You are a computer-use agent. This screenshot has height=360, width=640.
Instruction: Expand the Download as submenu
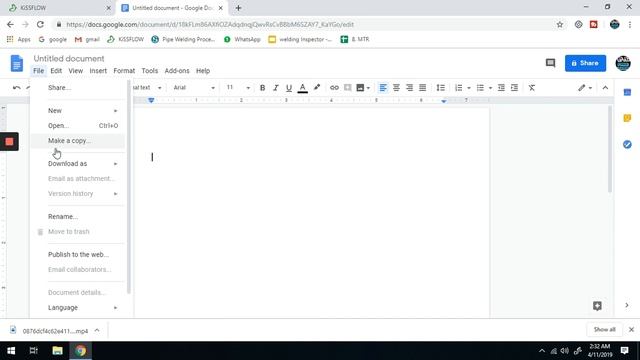click(x=78, y=164)
